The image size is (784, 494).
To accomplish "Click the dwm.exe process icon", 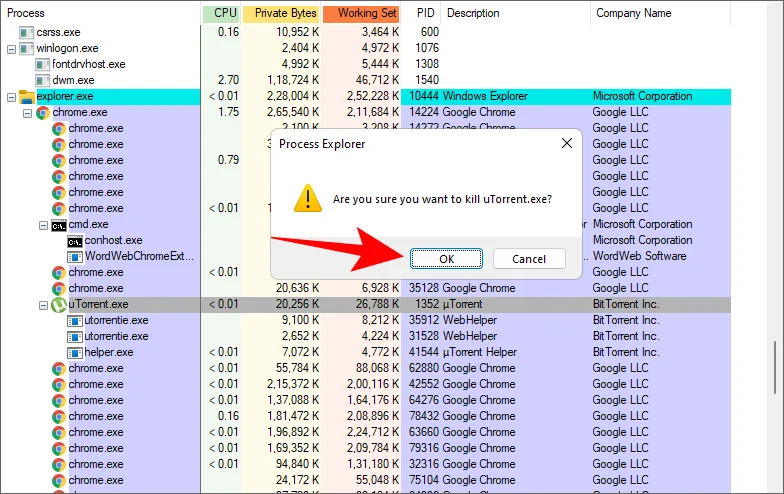I will pos(42,80).
